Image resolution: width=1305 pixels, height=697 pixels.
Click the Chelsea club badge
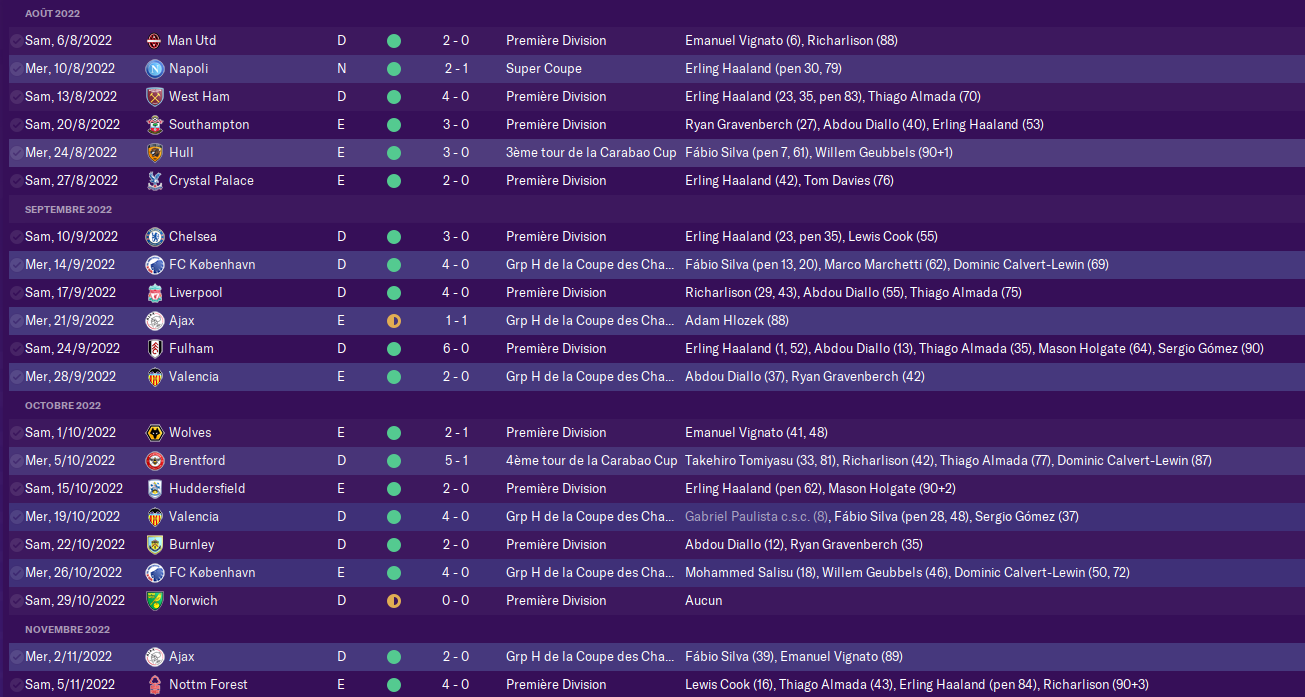pyautogui.click(x=155, y=237)
